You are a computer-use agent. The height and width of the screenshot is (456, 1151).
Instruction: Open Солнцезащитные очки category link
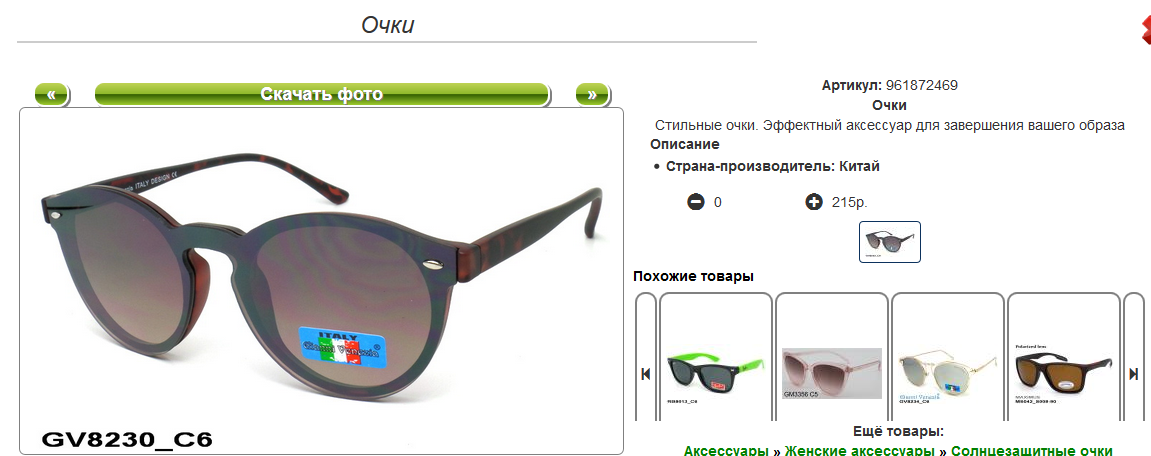(1031, 450)
